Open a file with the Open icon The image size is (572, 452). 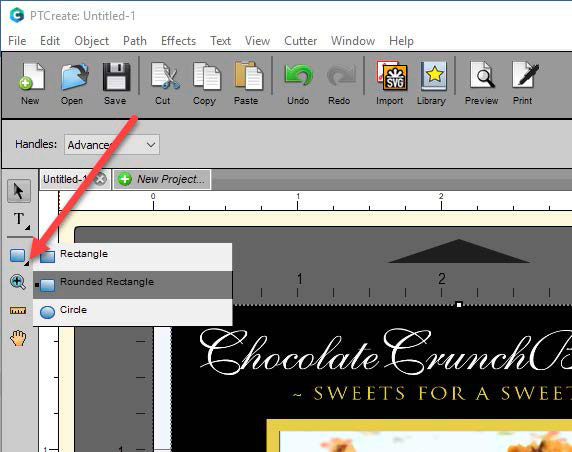click(x=74, y=77)
